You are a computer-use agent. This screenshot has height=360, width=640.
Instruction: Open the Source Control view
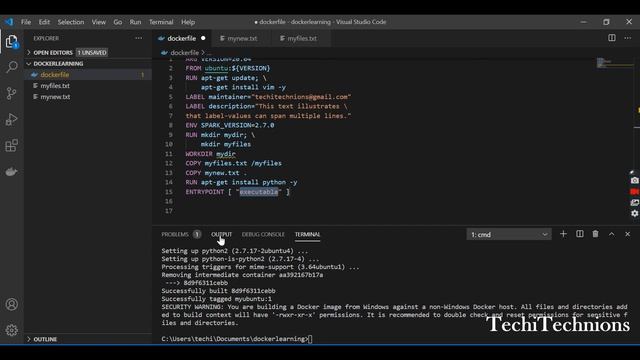coord(11,93)
